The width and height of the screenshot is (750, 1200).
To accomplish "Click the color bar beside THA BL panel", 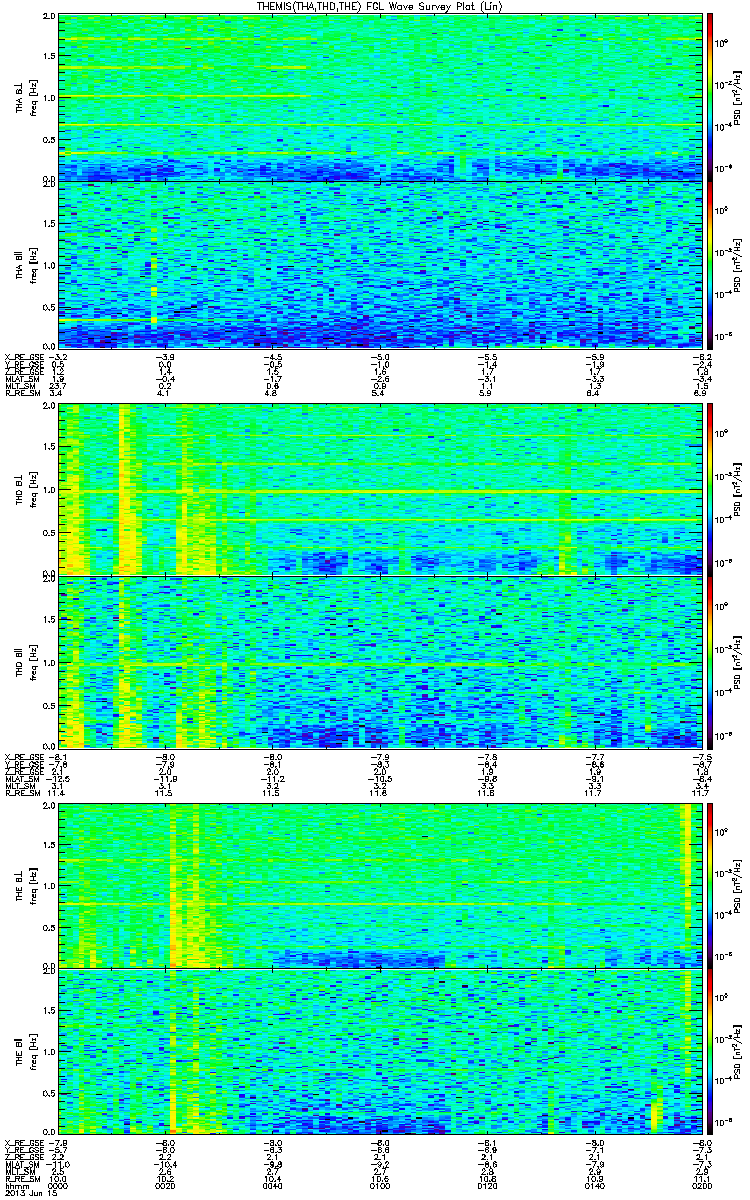I will pyautogui.click(x=710, y=97).
